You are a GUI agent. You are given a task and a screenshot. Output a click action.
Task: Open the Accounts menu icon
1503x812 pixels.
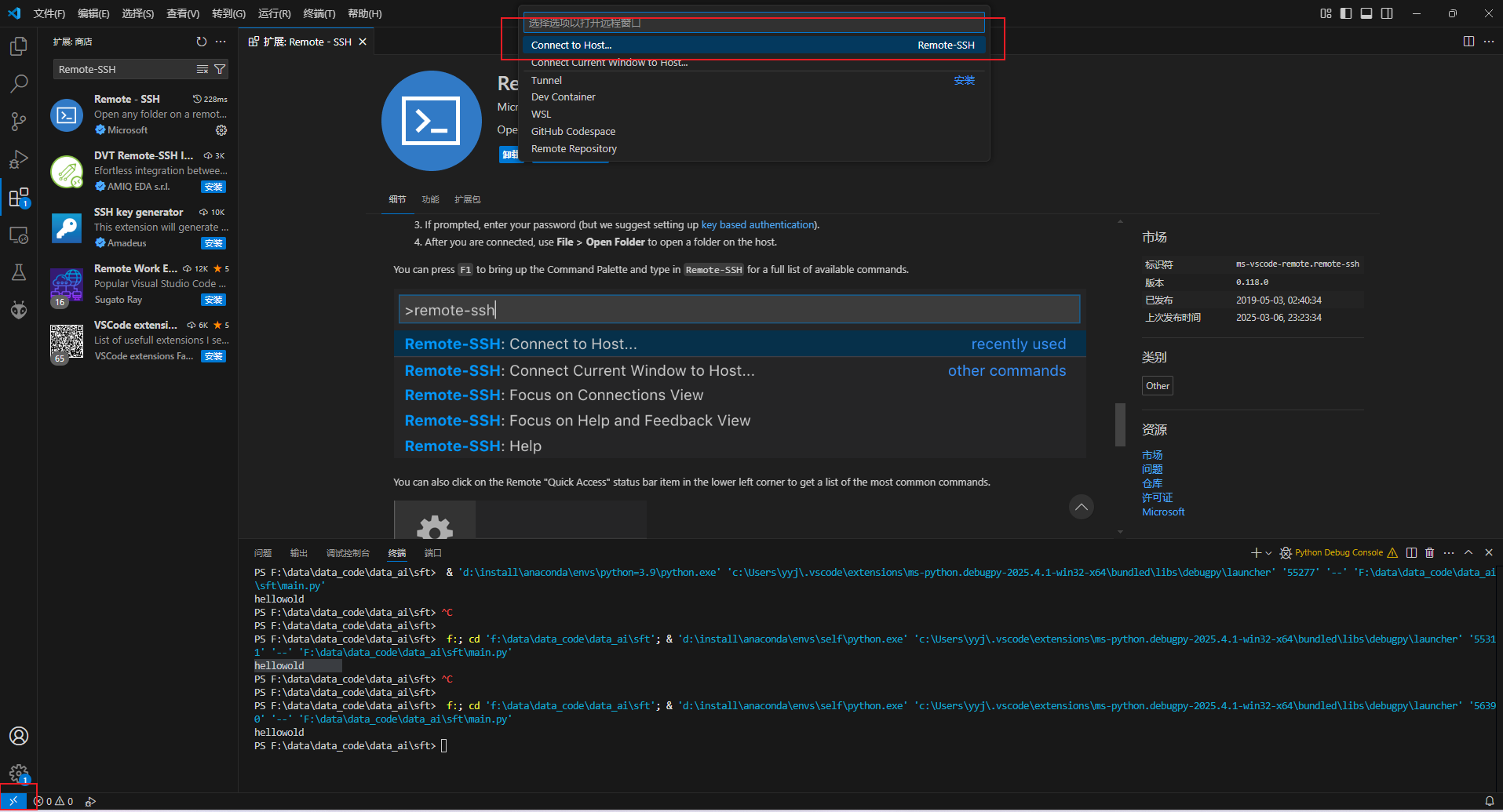click(x=19, y=736)
